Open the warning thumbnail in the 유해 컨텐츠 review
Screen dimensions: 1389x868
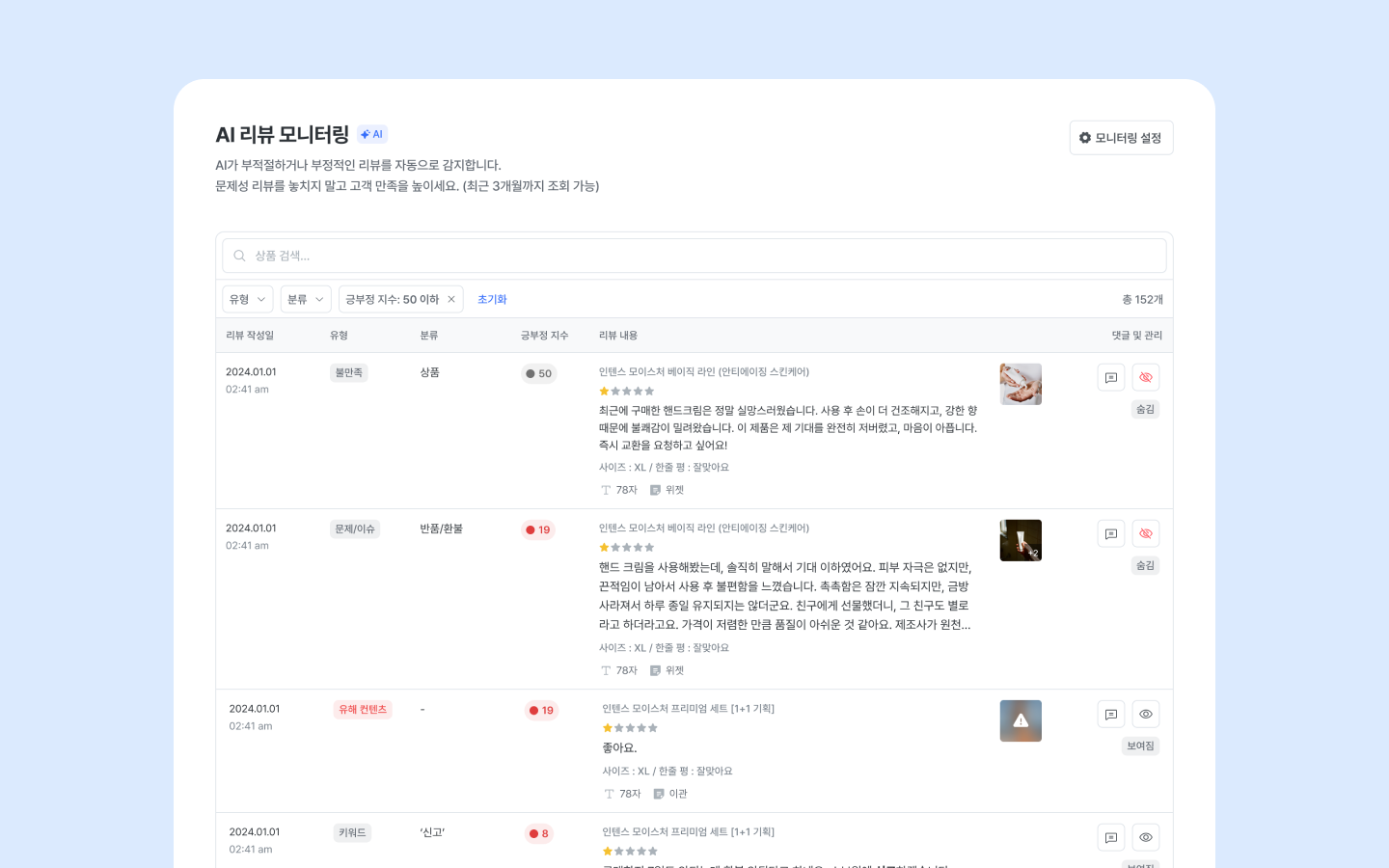pyautogui.click(x=1021, y=720)
